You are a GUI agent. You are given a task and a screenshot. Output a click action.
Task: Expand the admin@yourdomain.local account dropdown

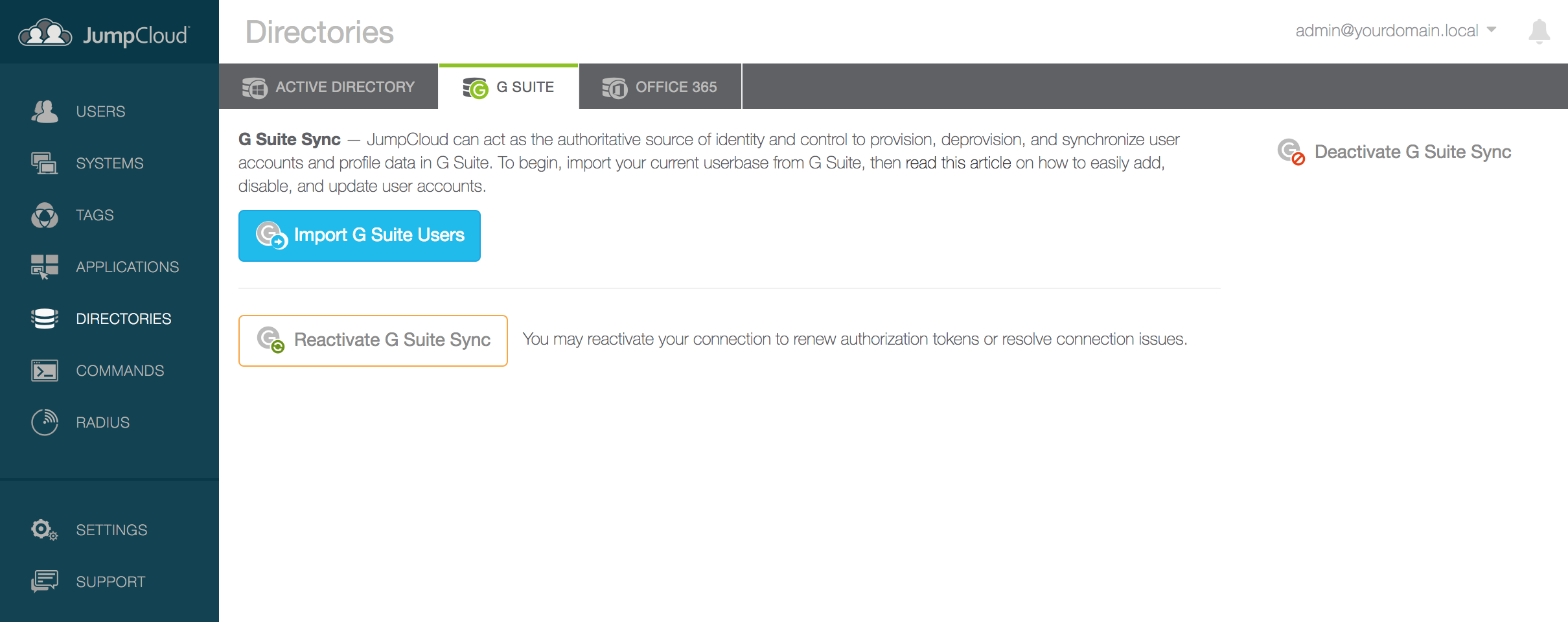click(1396, 30)
